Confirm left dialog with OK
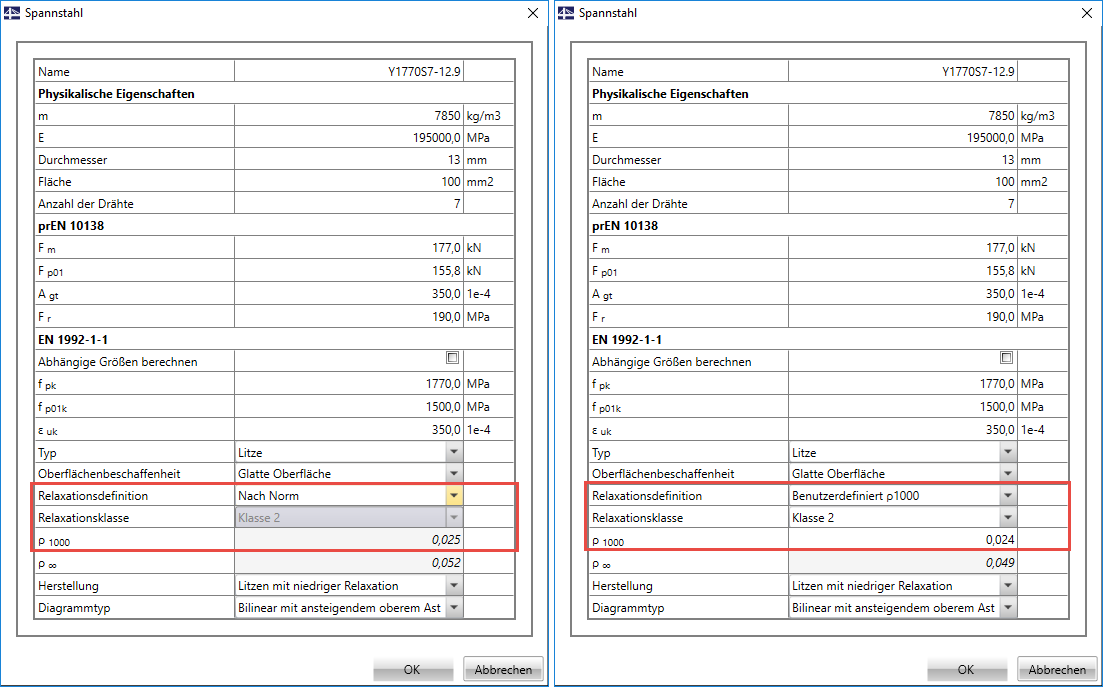Viewport: 1104px width, 687px height. [413, 669]
